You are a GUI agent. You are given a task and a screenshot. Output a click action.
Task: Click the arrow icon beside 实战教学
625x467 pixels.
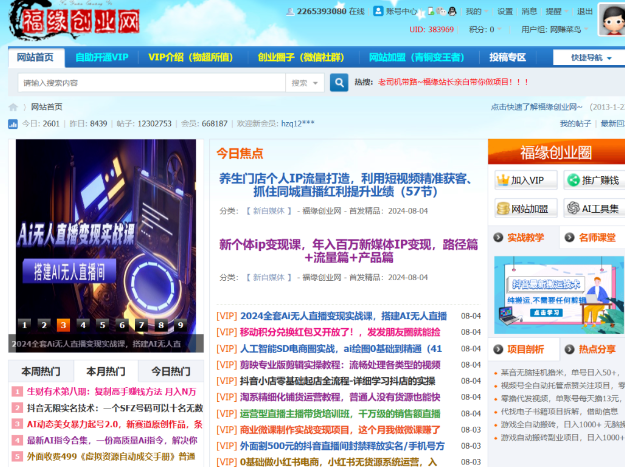[x=498, y=237]
